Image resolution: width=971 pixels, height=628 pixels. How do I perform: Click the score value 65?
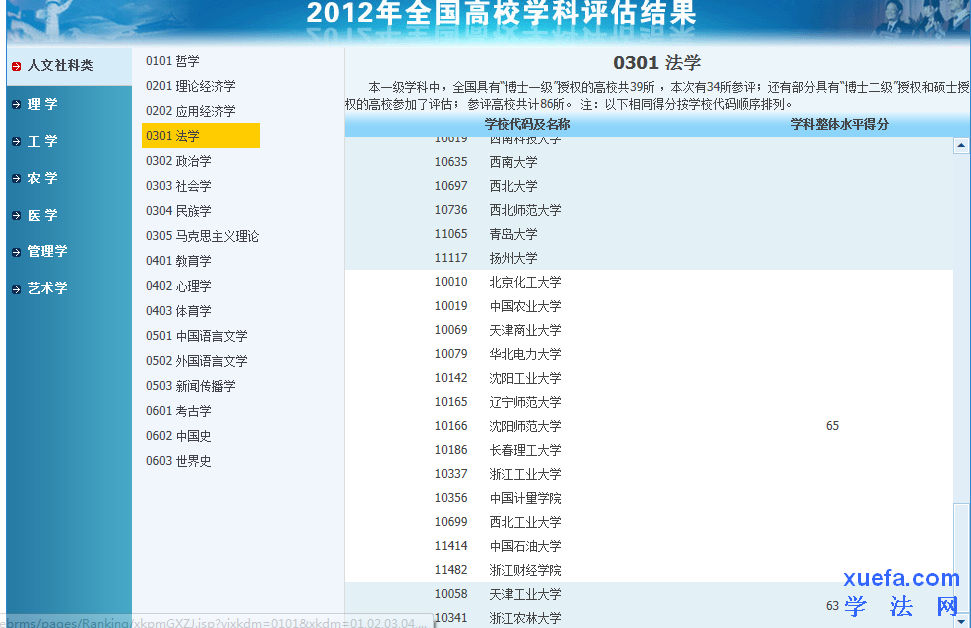click(832, 426)
